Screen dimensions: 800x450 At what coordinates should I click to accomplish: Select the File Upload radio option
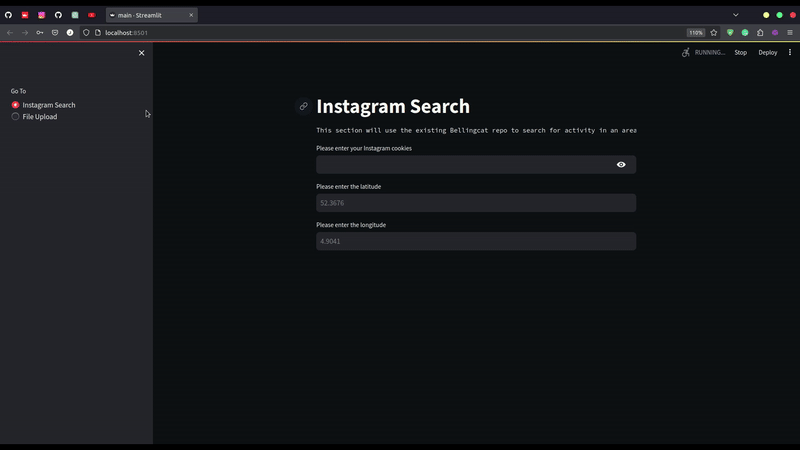click(34, 117)
